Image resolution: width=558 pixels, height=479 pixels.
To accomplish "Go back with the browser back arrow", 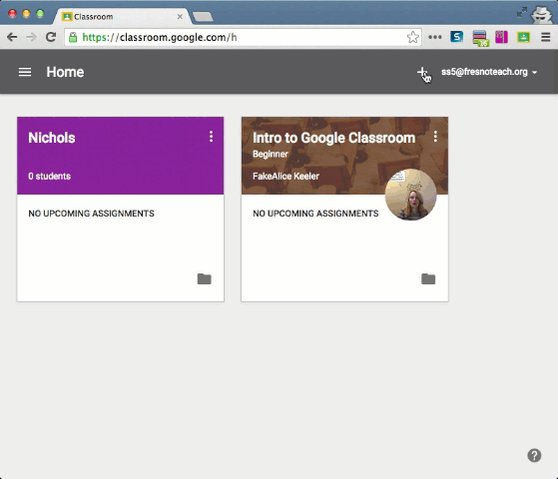I will pyautogui.click(x=12, y=37).
